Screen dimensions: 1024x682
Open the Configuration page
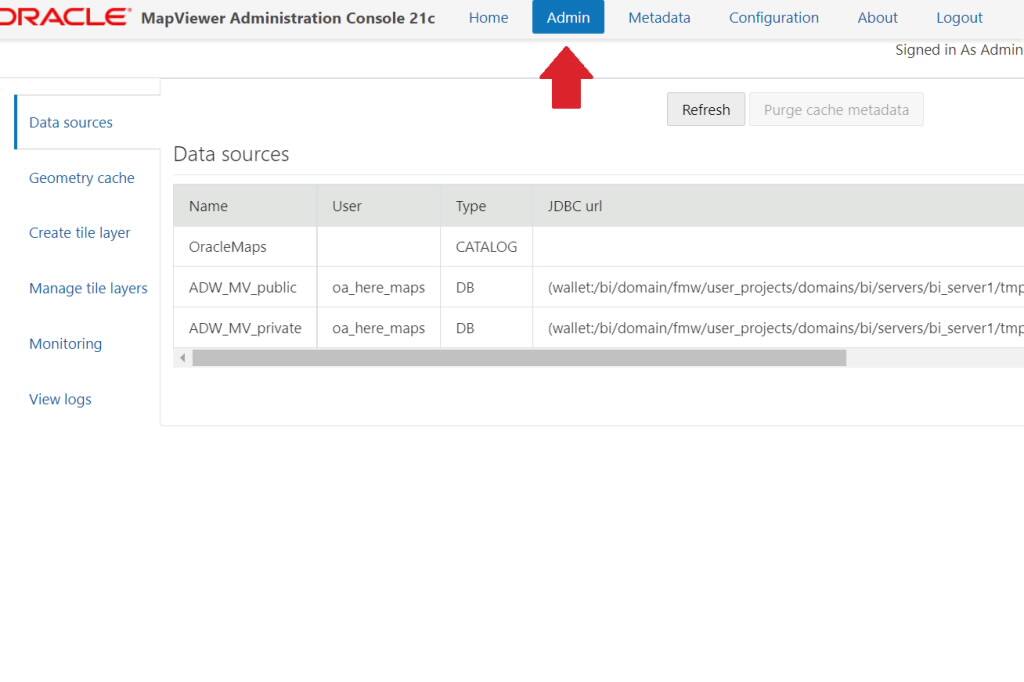tap(773, 17)
